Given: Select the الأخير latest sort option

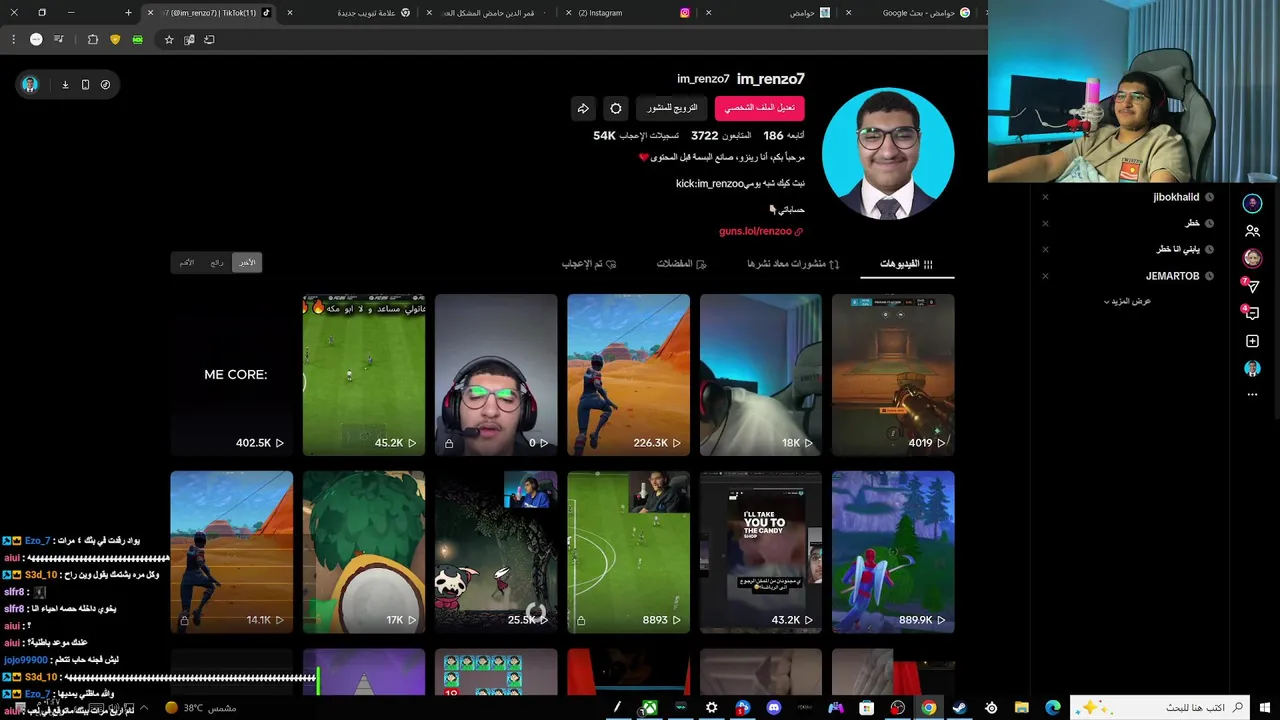Looking at the screenshot, I should pyautogui.click(x=246, y=262).
